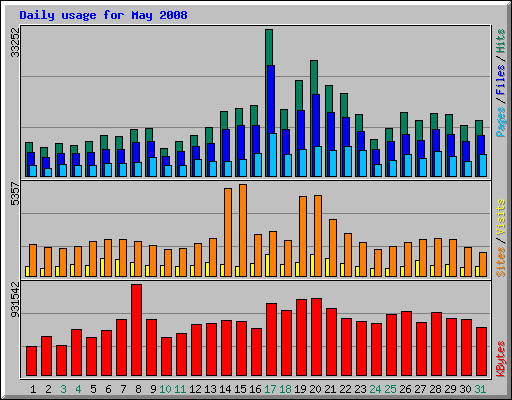The width and height of the screenshot is (512, 400).
Task: Click the Pages legend label
Action: [501, 122]
